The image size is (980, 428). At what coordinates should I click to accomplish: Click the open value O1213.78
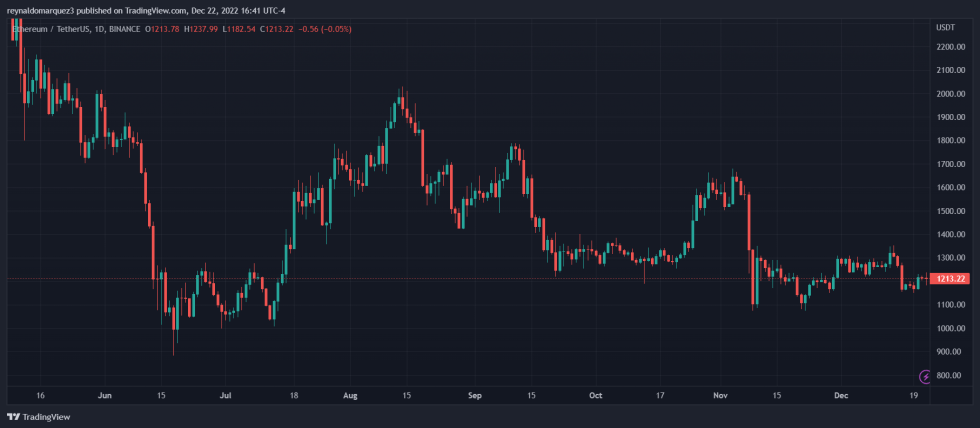point(164,29)
